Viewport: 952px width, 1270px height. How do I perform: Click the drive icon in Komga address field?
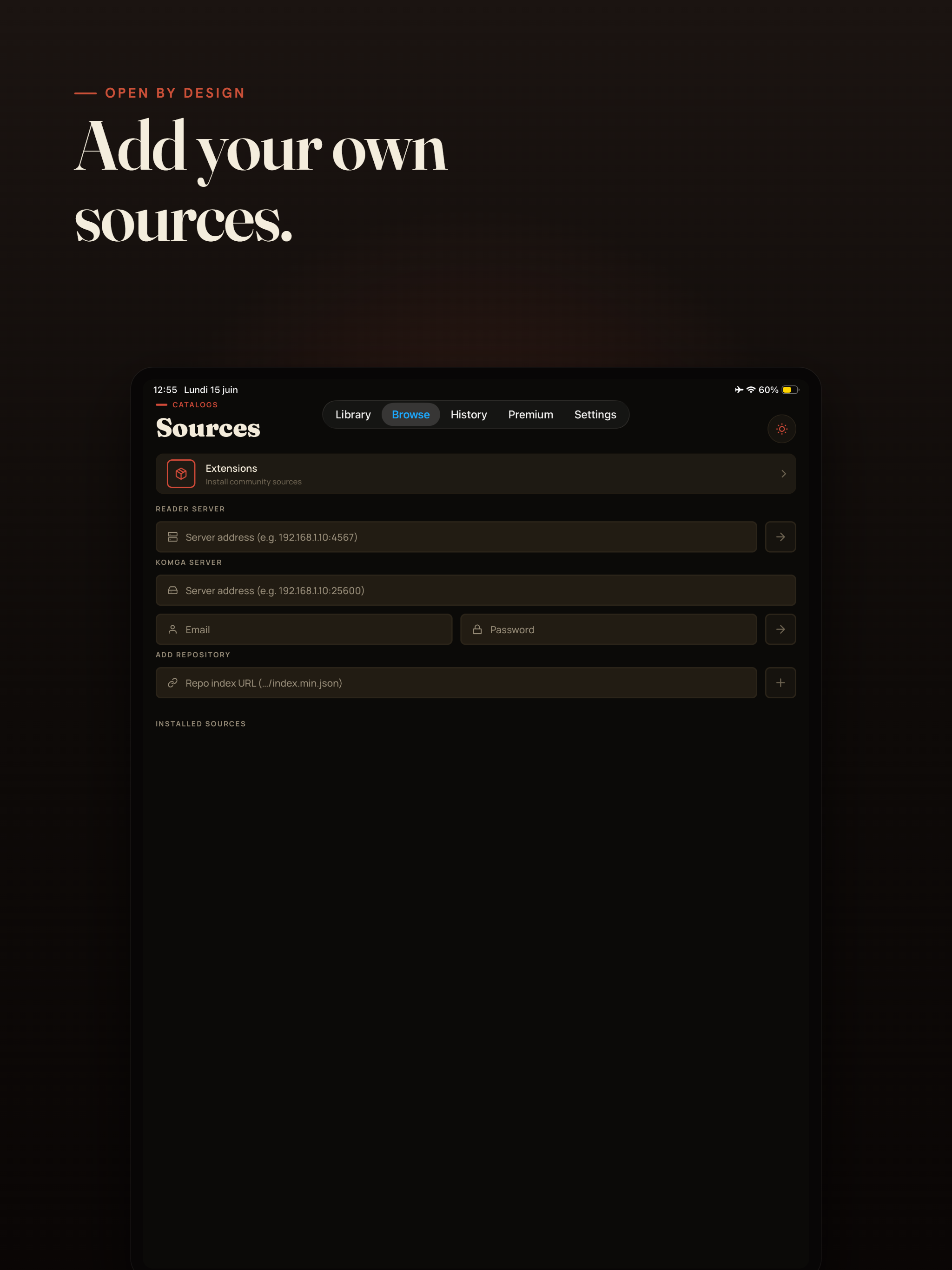172,590
